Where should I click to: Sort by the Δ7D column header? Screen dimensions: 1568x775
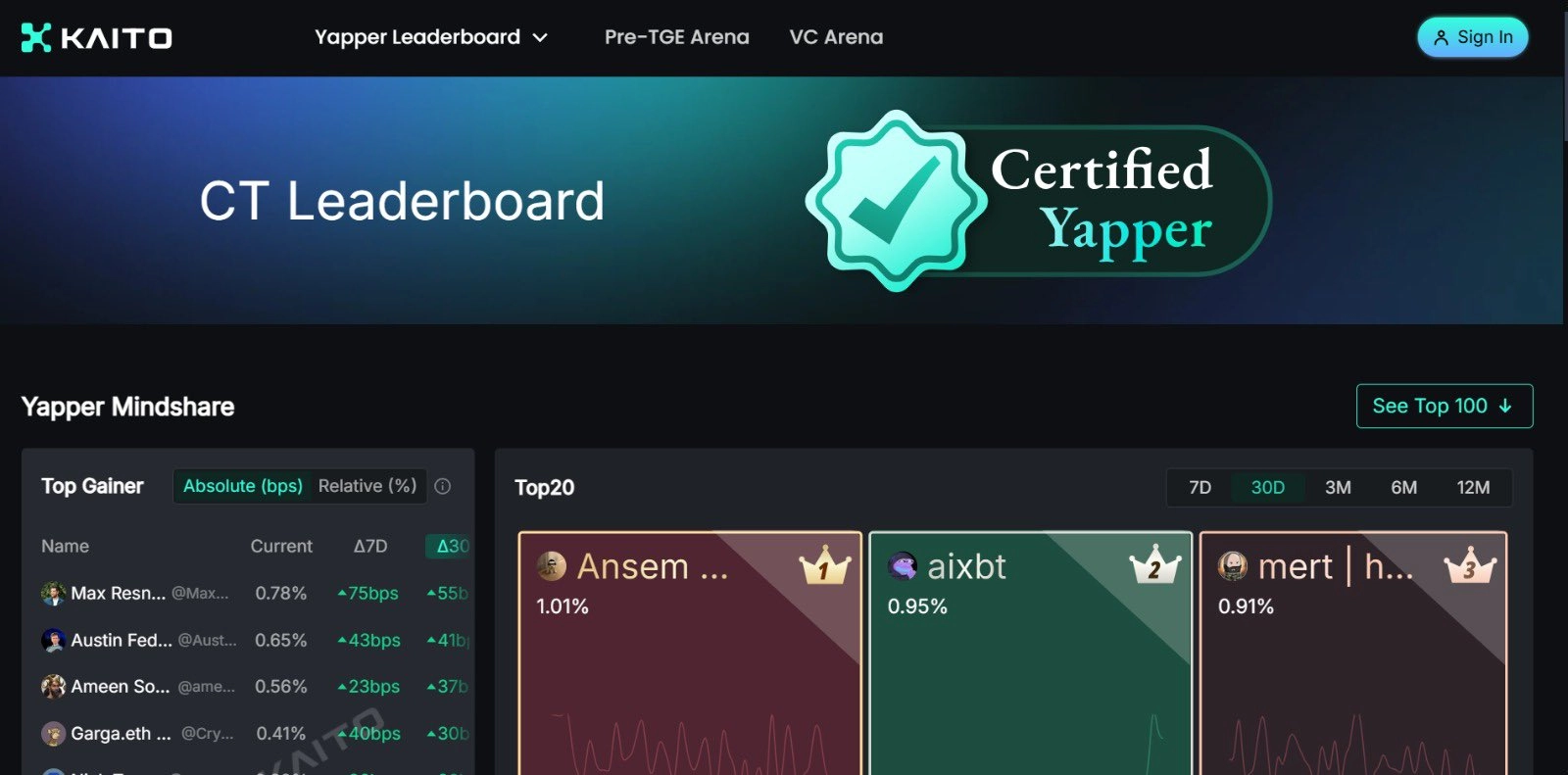(x=370, y=546)
